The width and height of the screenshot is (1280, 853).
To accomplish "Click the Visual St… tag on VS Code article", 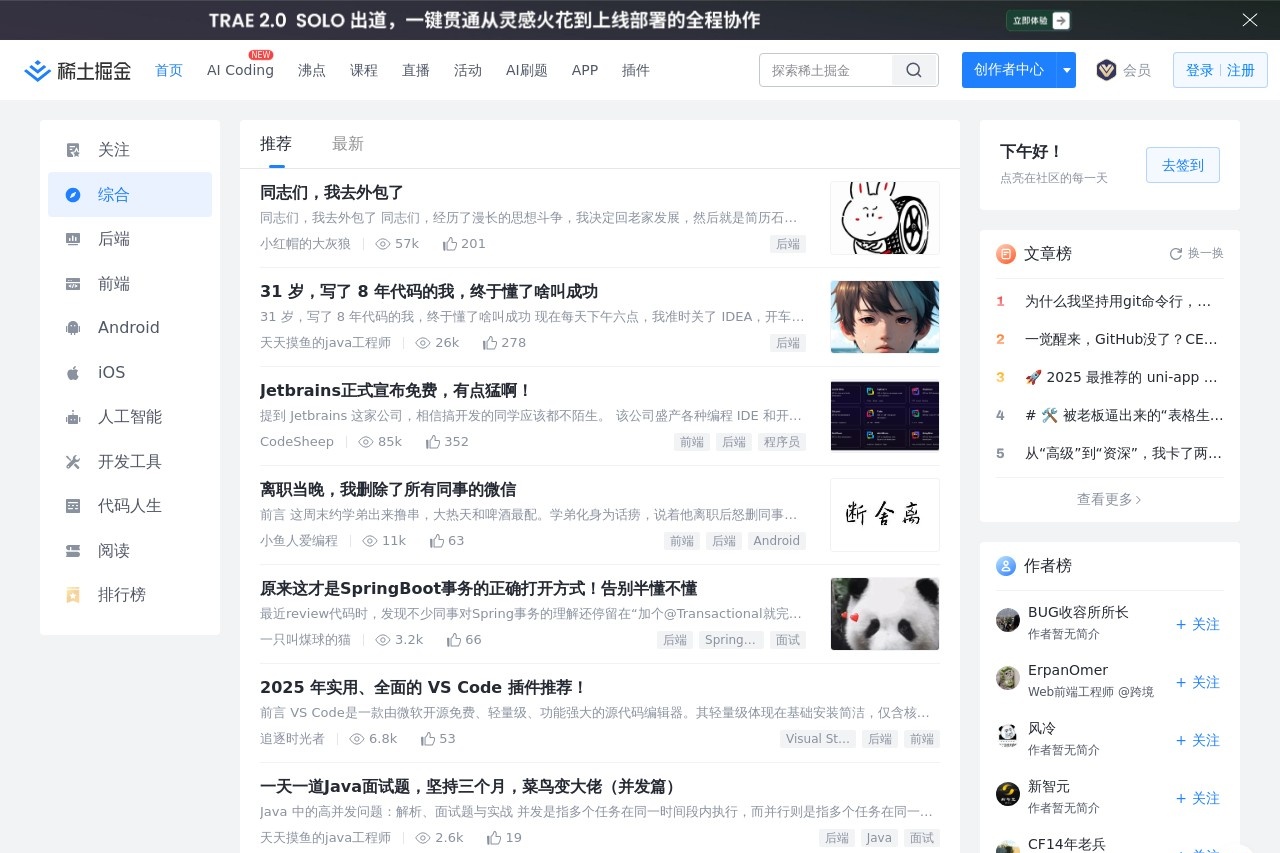I will [x=818, y=739].
